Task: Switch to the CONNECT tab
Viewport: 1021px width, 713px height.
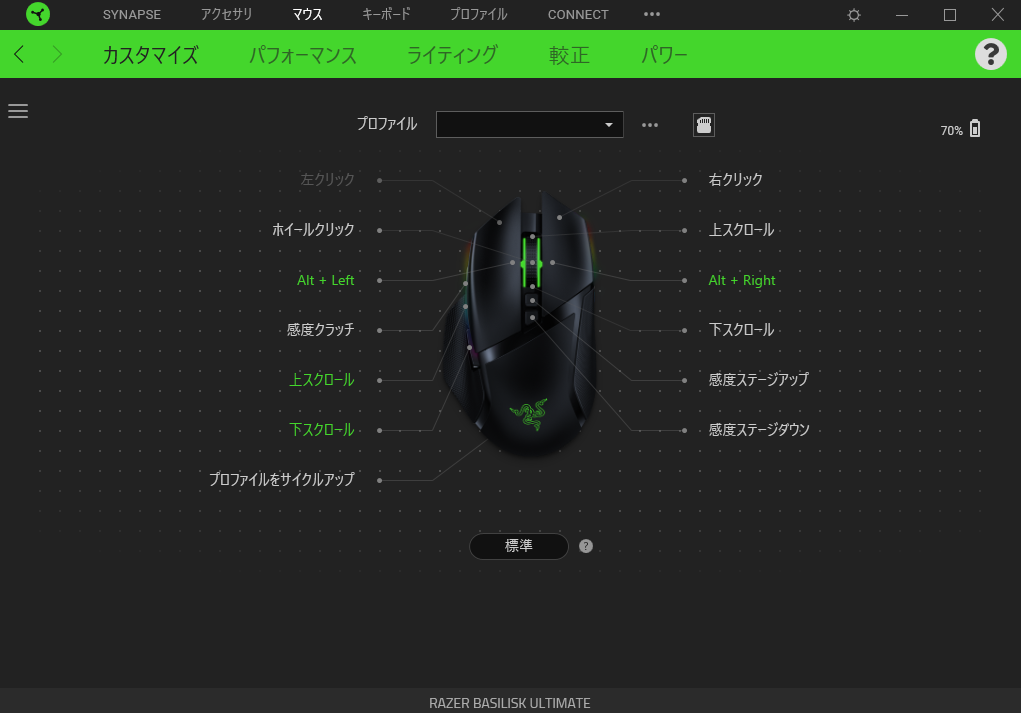Action: point(578,14)
